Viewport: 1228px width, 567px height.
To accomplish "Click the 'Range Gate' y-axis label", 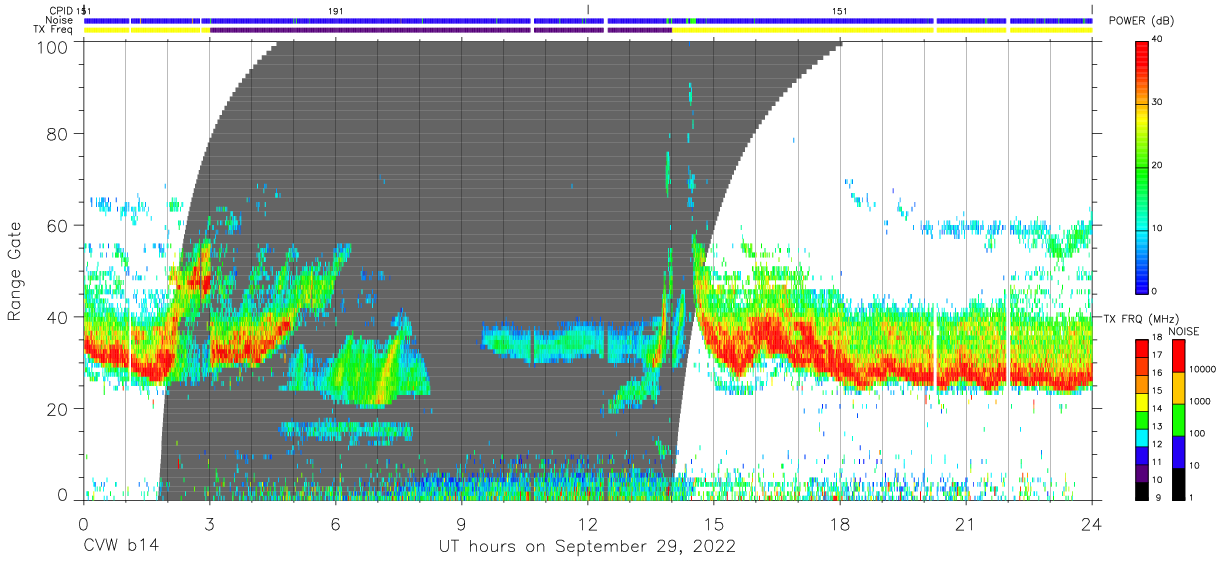I will [16, 273].
